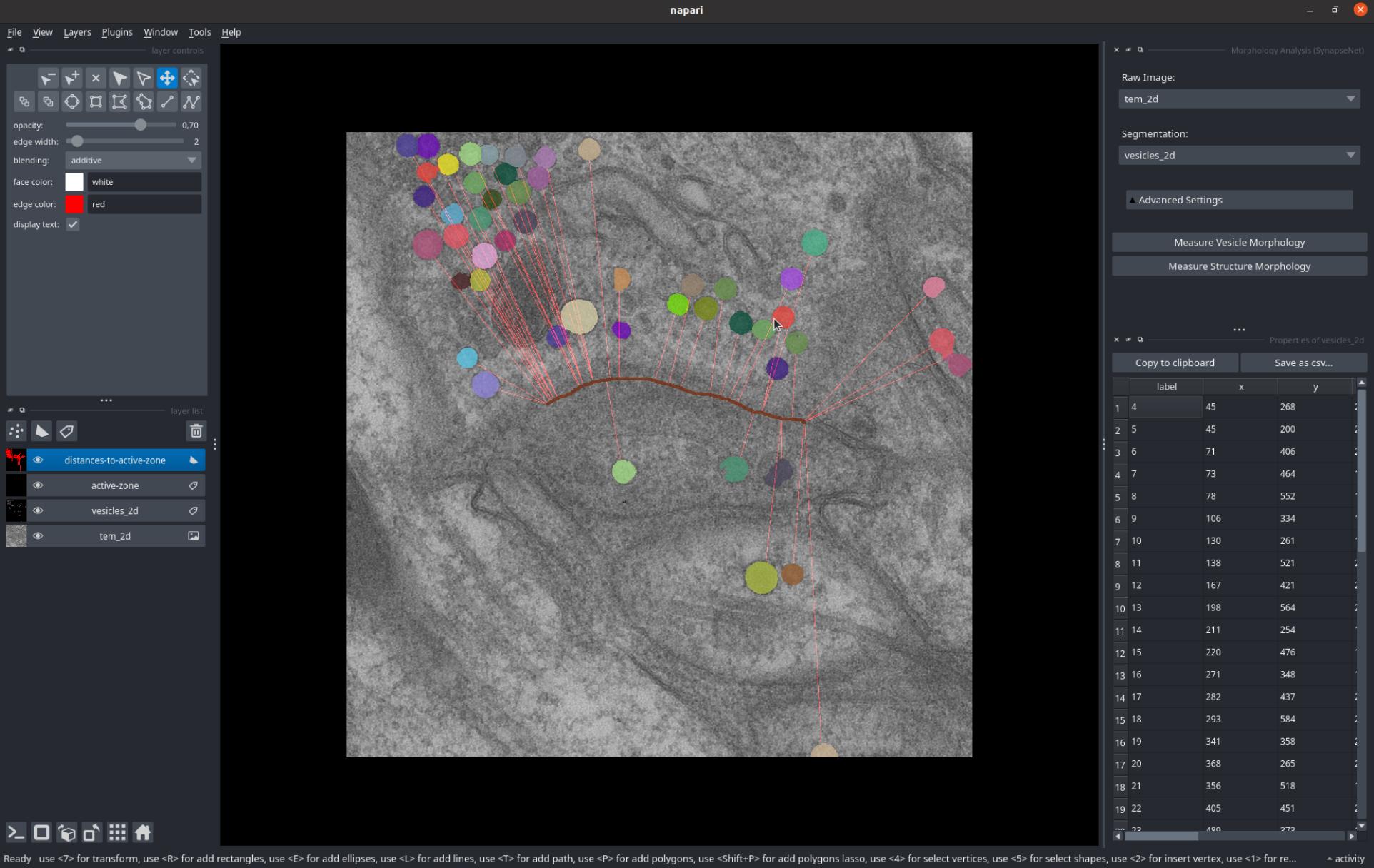Image resolution: width=1374 pixels, height=868 pixels.
Task: Click Measure Structure Morphology button
Action: coord(1240,265)
